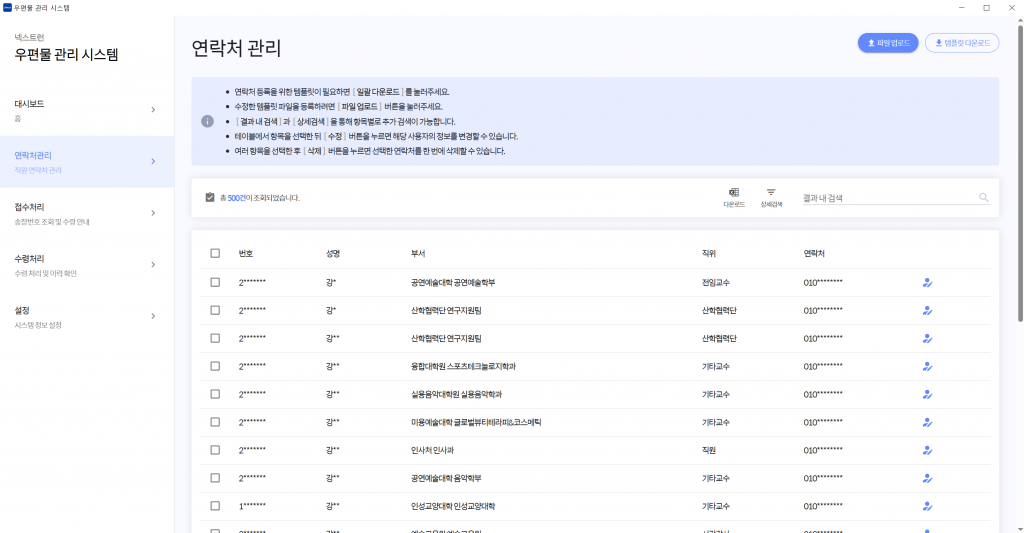Click the 파일 업로드 button
This screenshot has height=533, width=1024.
(888, 43)
